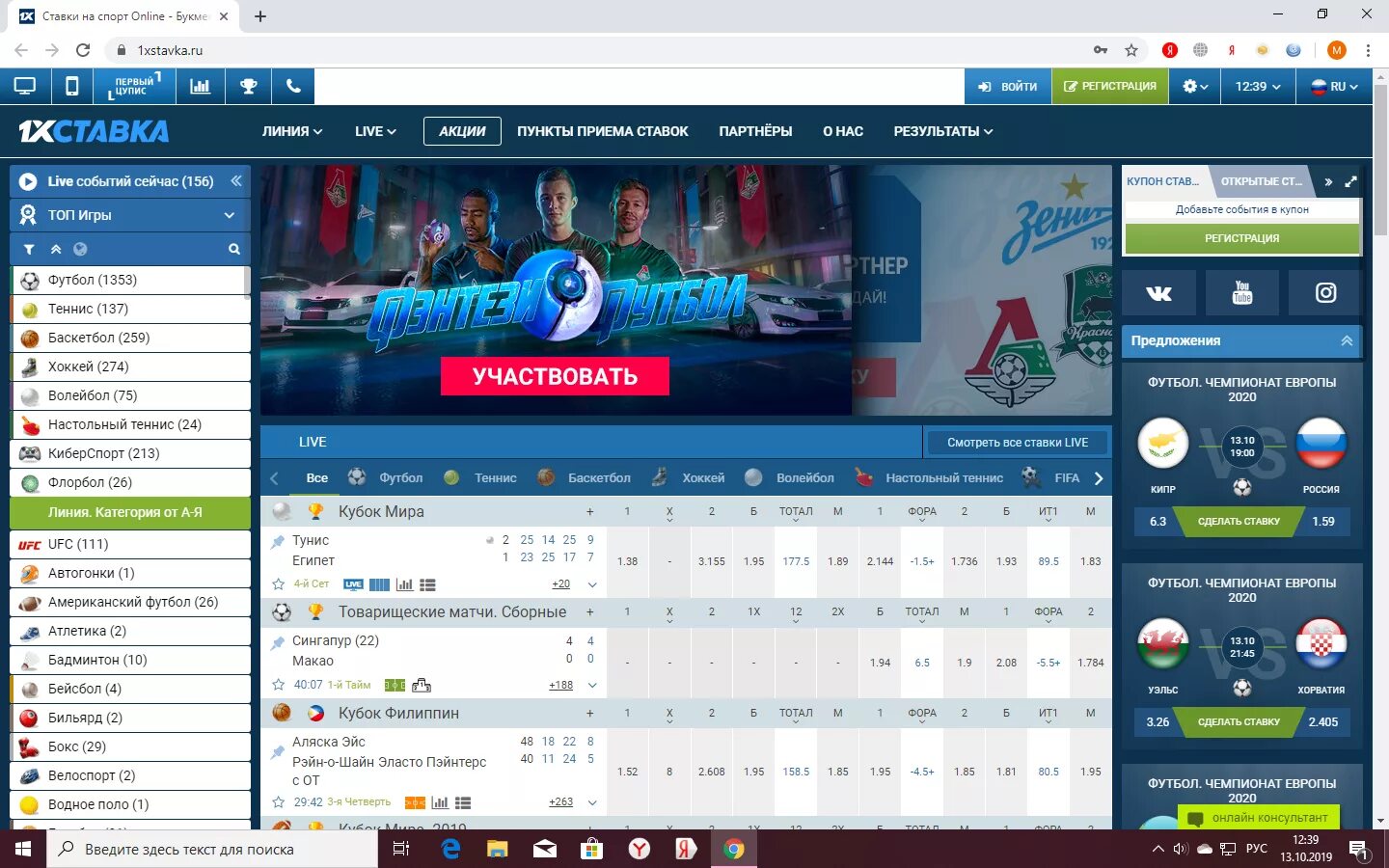Click the search magnifier in sports sidebar

[233, 249]
